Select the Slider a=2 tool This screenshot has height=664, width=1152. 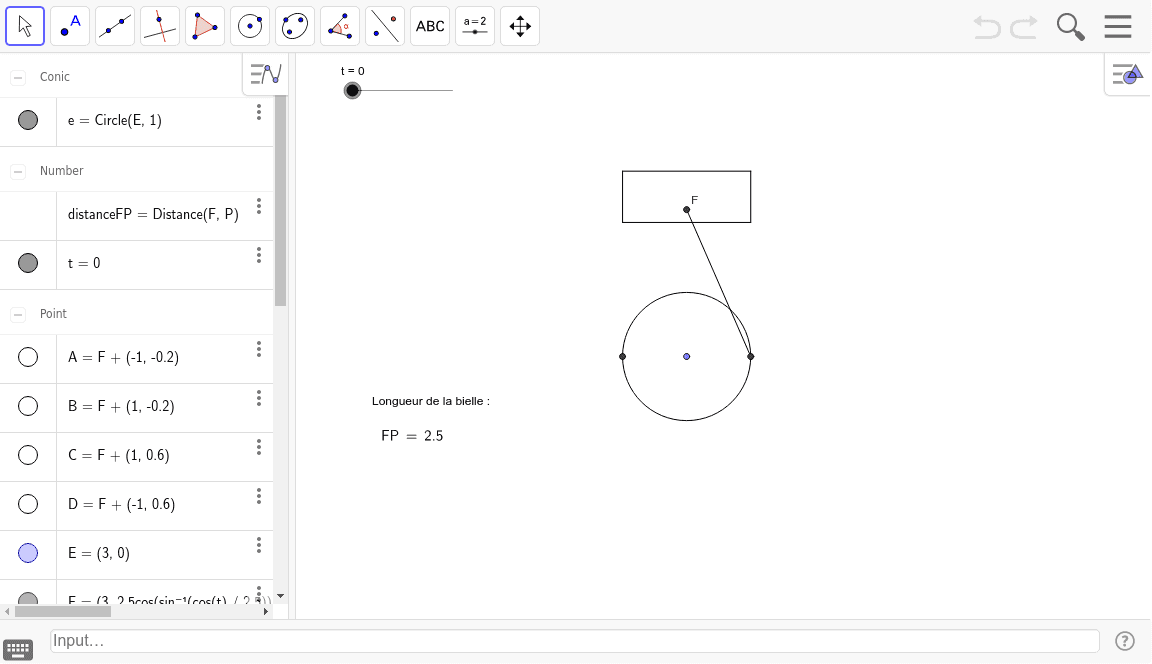click(x=475, y=26)
